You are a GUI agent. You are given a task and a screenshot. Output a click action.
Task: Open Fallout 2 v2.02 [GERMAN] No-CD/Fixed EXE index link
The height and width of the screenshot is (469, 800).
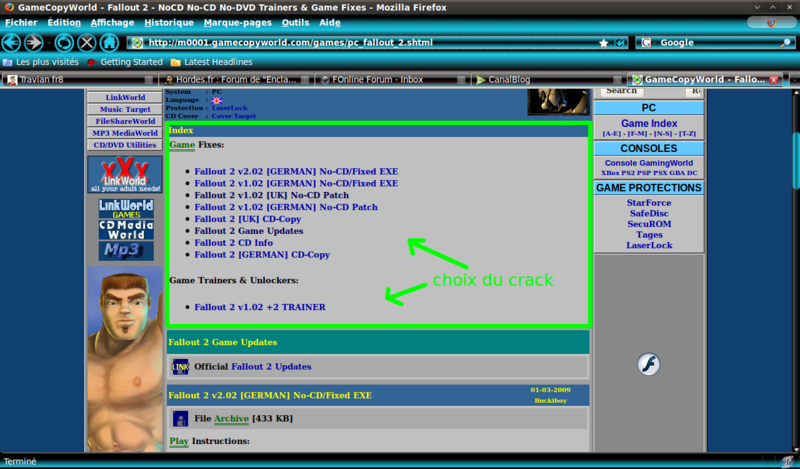[296, 171]
